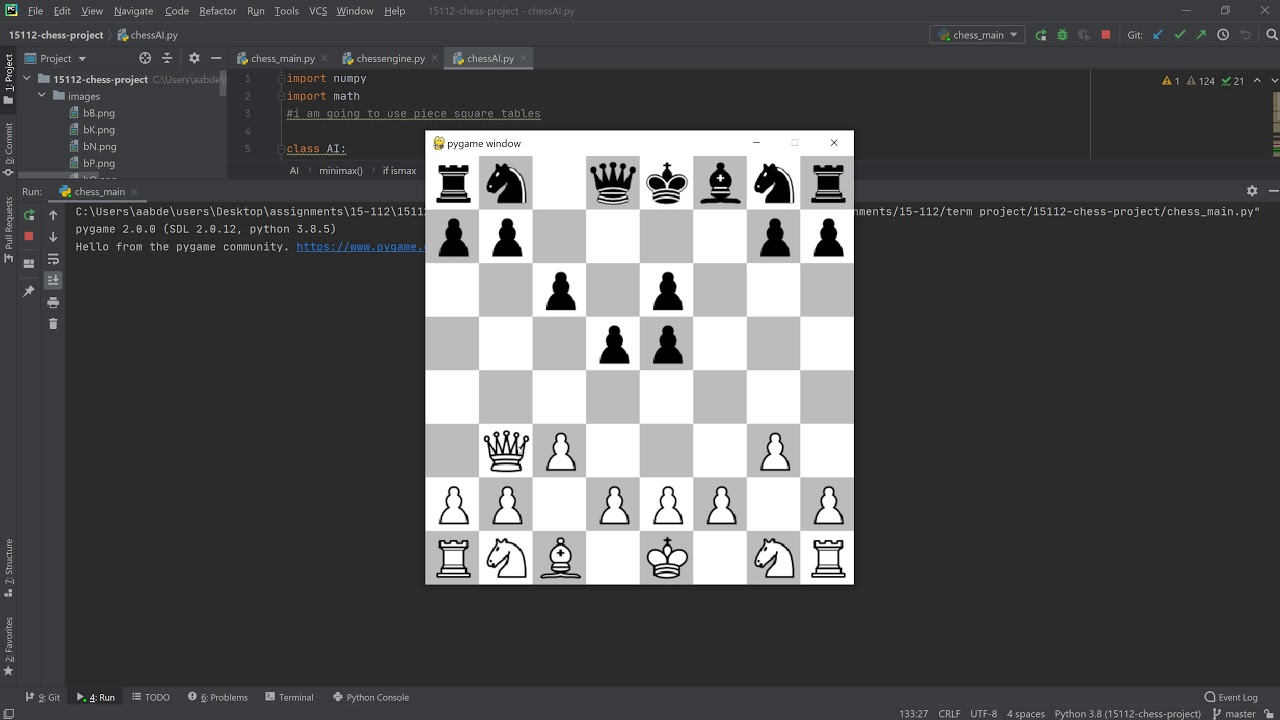1280x720 pixels.
Task: Toggle soft-wrap in Run console
Action: [53, 259]
